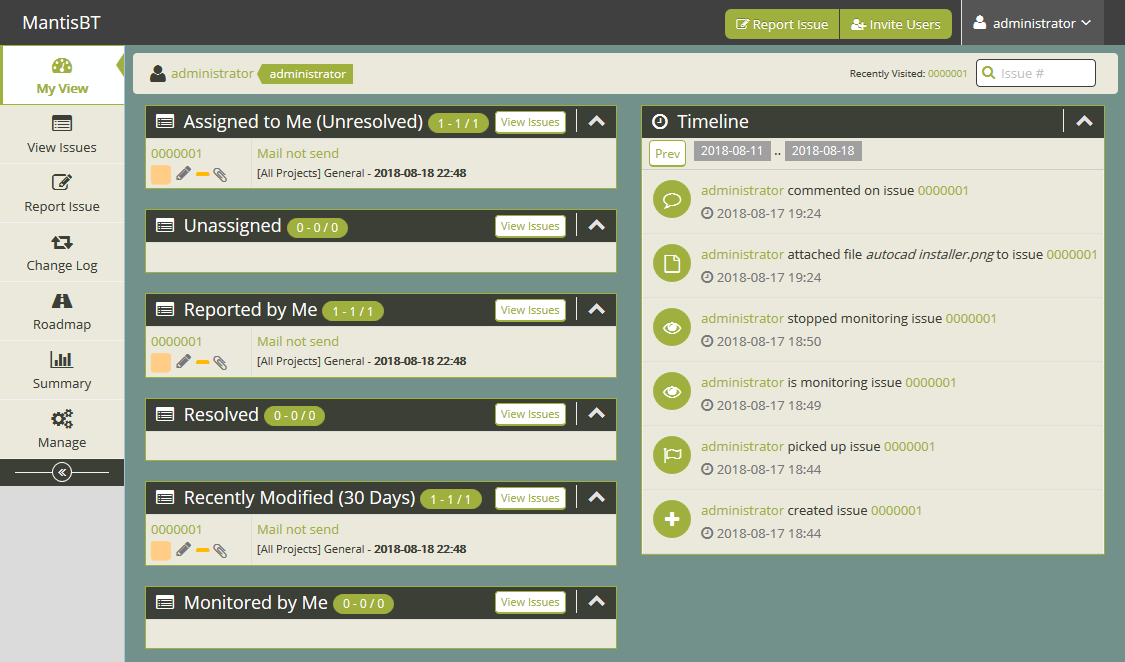Click attached file icon in Timeline

click(672, 263)
